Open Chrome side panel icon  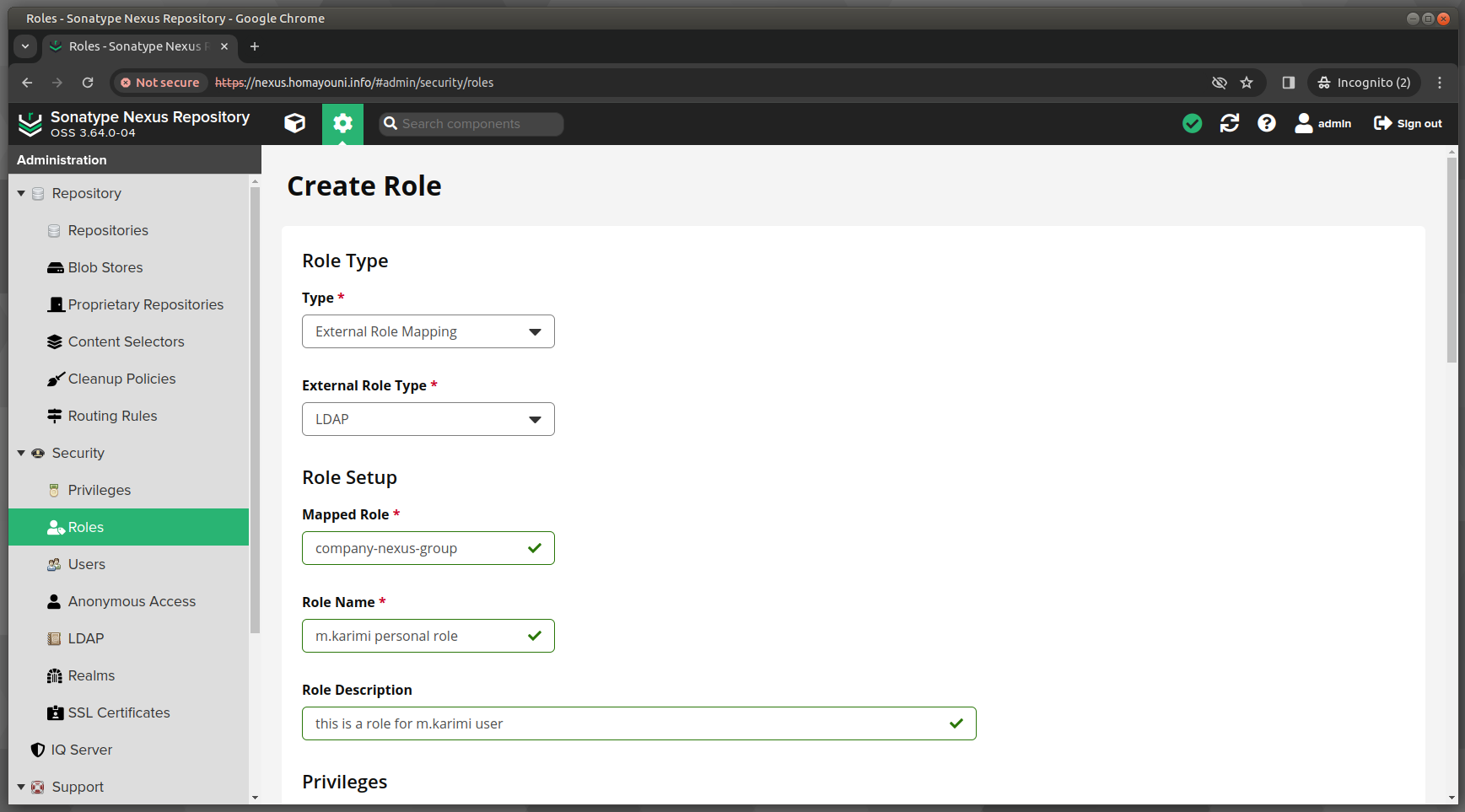click(1288, 83)
